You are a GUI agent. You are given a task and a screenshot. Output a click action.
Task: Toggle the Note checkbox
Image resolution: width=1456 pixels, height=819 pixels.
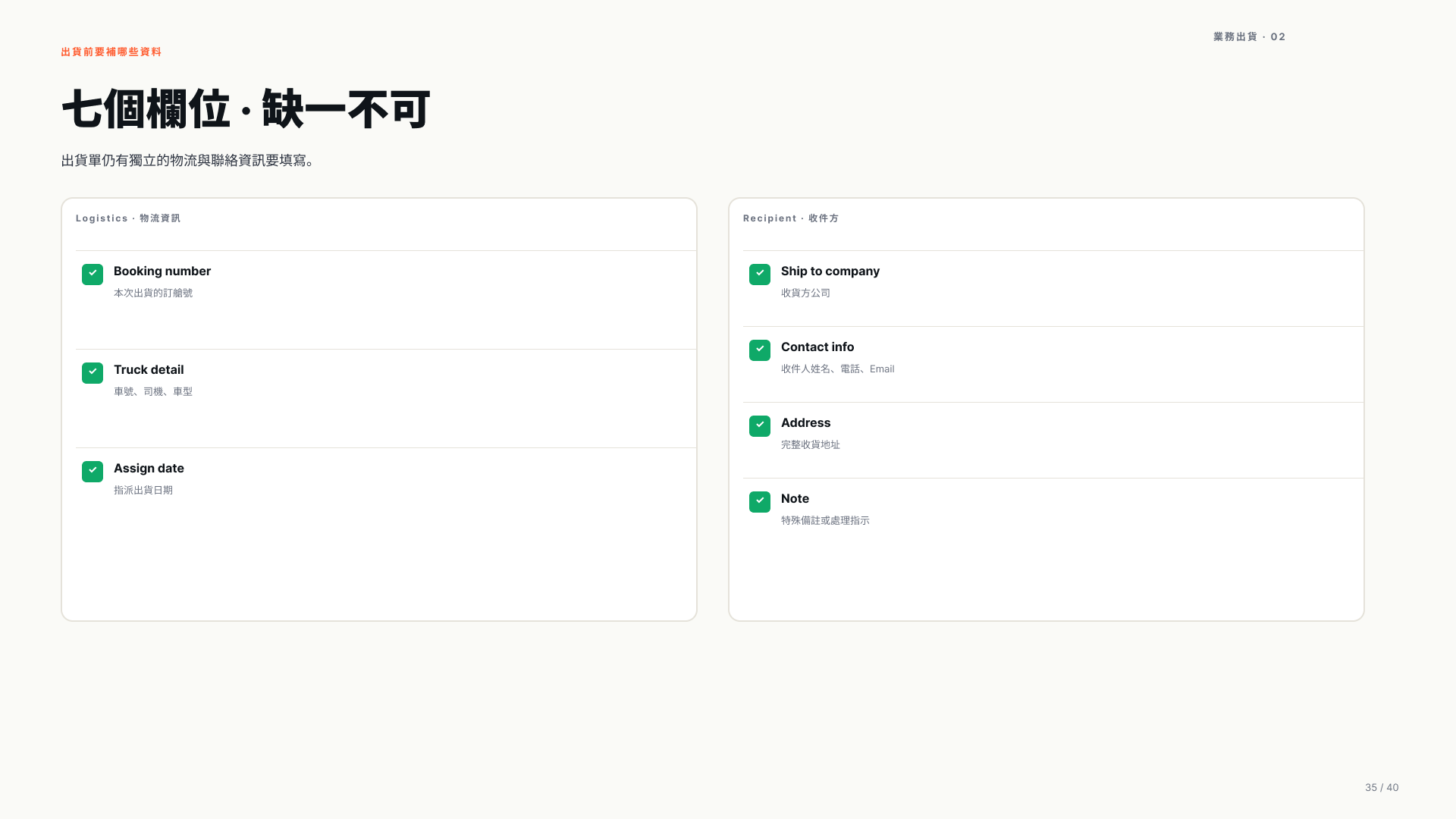pyautogui.click(x=760, y=502)
